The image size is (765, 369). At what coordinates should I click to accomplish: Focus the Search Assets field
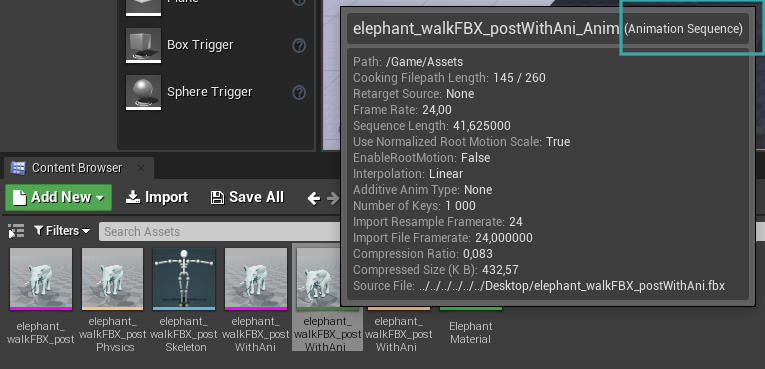click(220, 231)
